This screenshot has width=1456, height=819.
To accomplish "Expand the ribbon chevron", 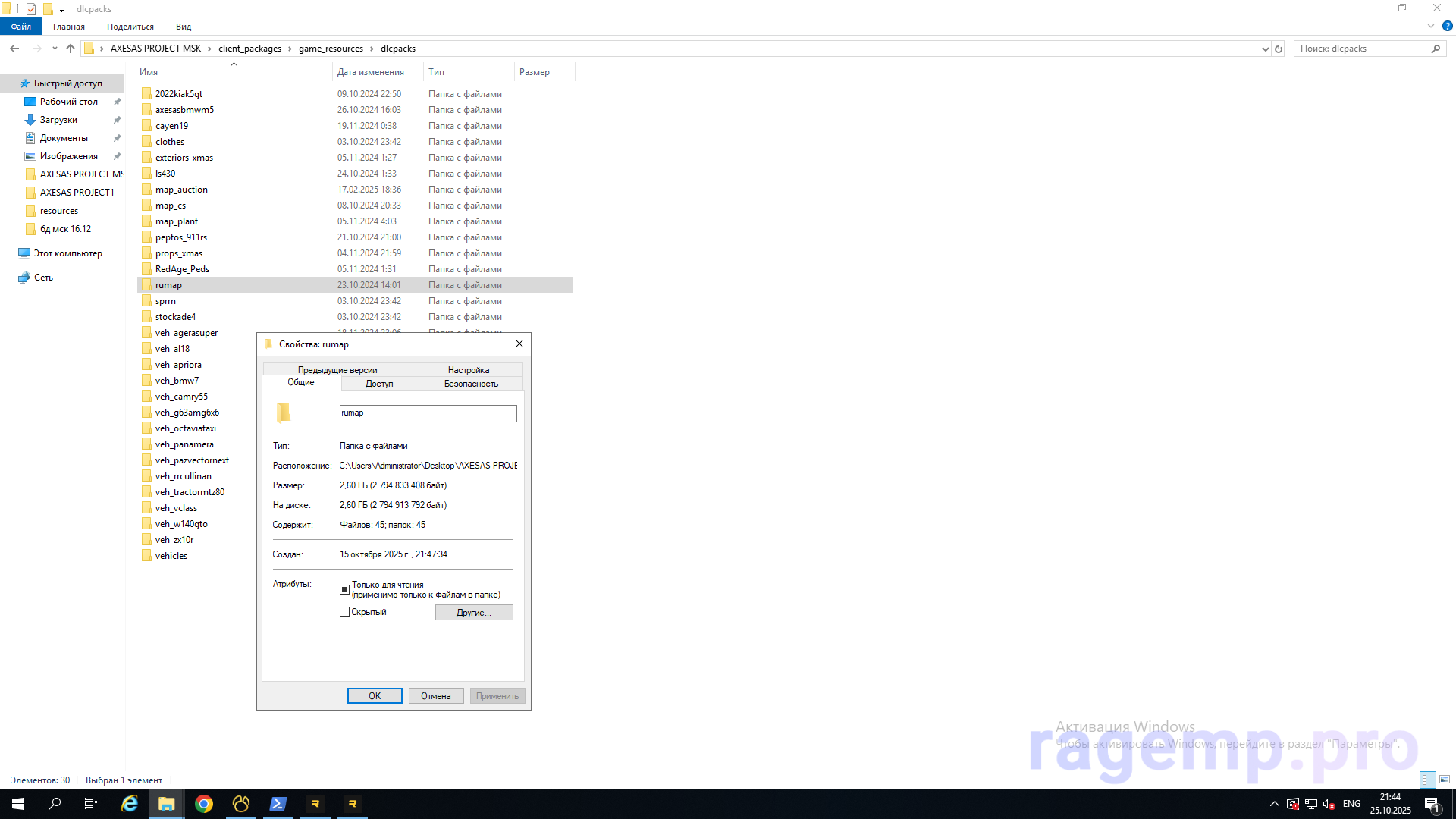I will (1431, 26).
